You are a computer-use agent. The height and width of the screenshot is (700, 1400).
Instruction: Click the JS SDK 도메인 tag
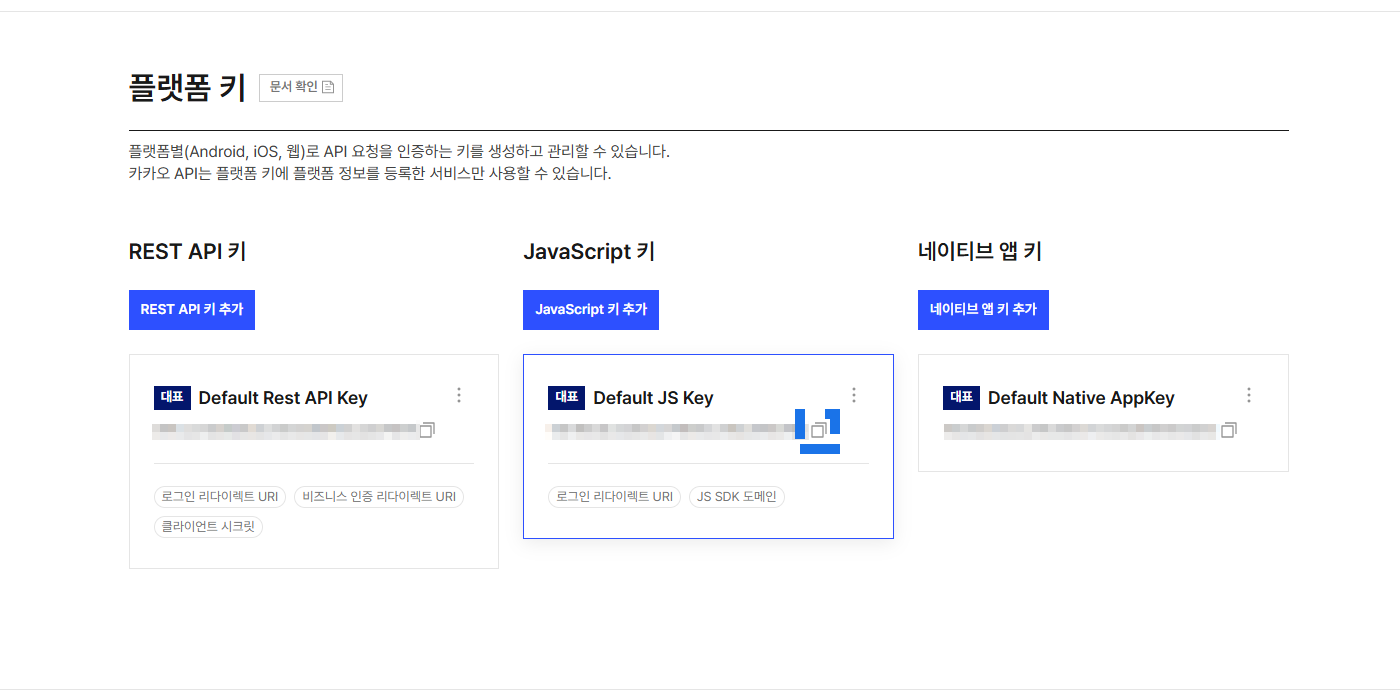736,497
